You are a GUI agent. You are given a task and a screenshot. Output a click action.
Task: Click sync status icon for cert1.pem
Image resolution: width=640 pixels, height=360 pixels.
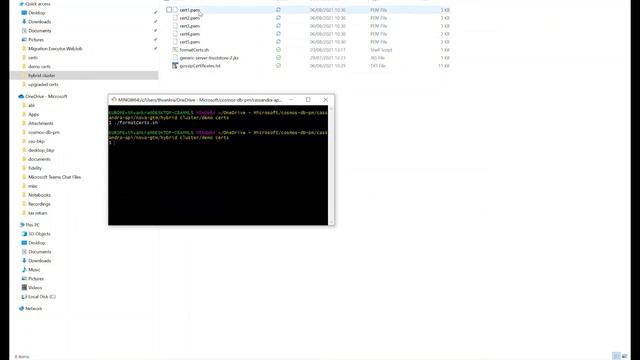pyautogui.click(x=278, y=10)
